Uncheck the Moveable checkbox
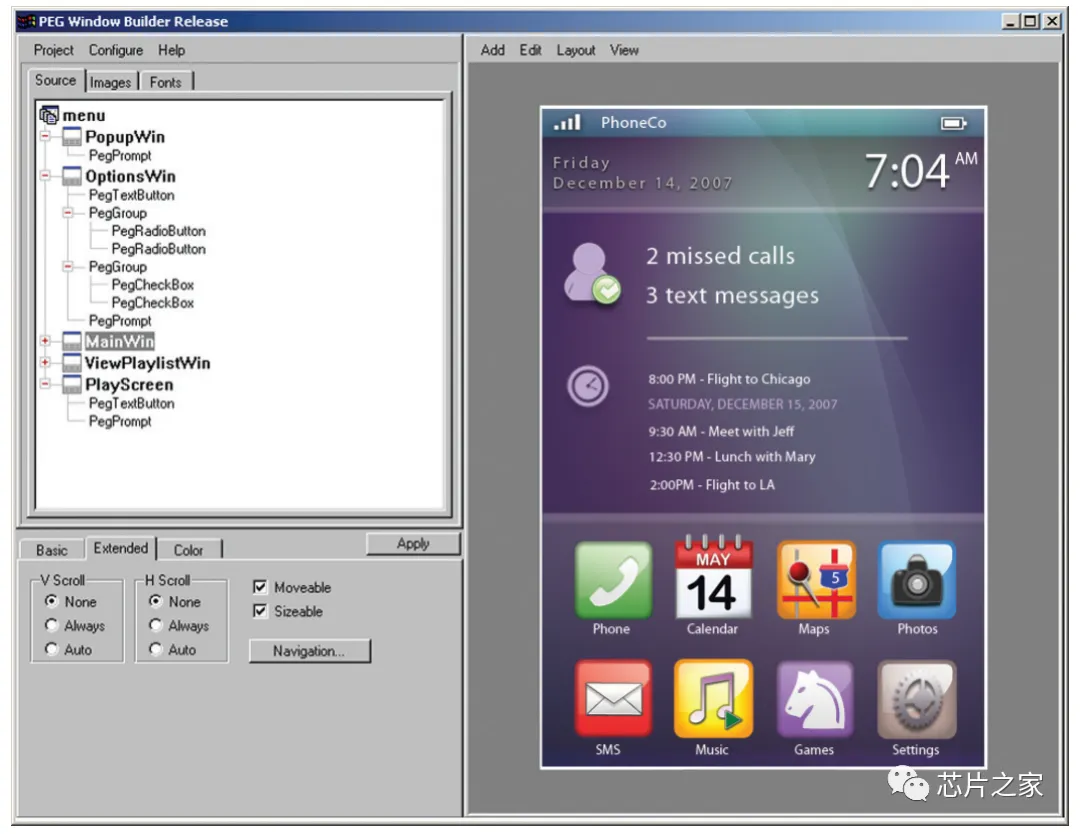1080x834 pixels. click(x=261, y=587)
